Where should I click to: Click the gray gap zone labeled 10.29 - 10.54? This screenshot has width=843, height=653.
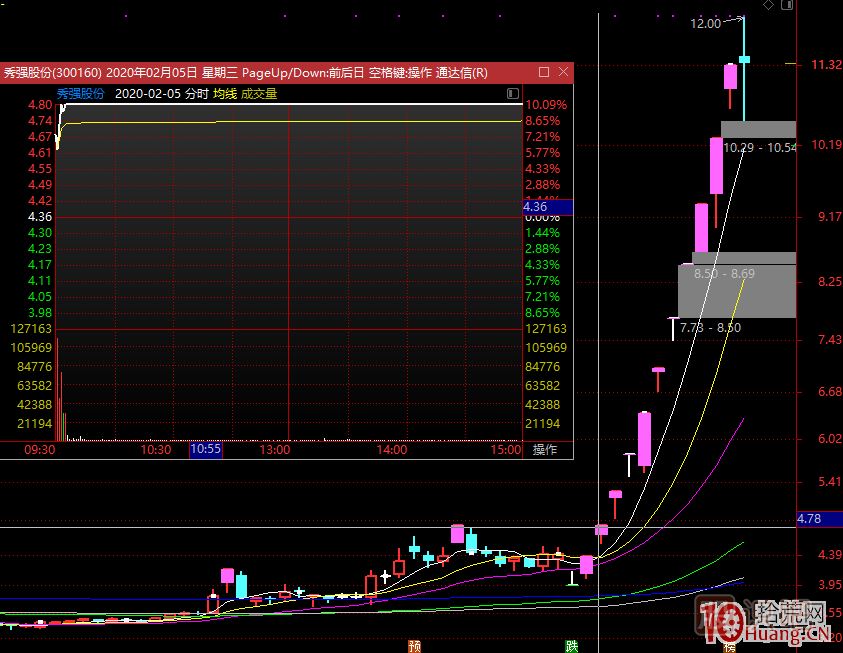(758, 129)
